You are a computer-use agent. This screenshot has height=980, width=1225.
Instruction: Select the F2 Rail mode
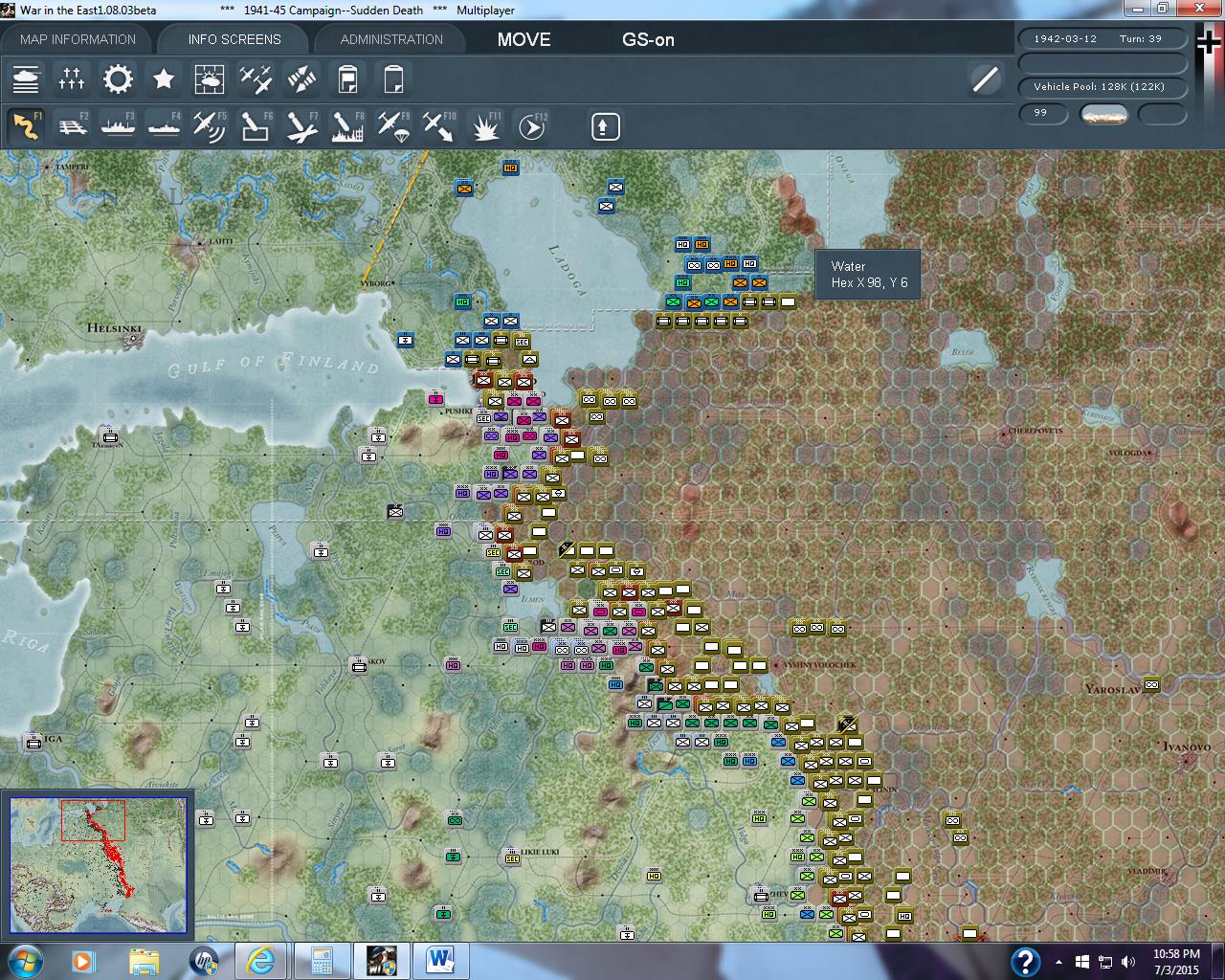click(73, 126)
